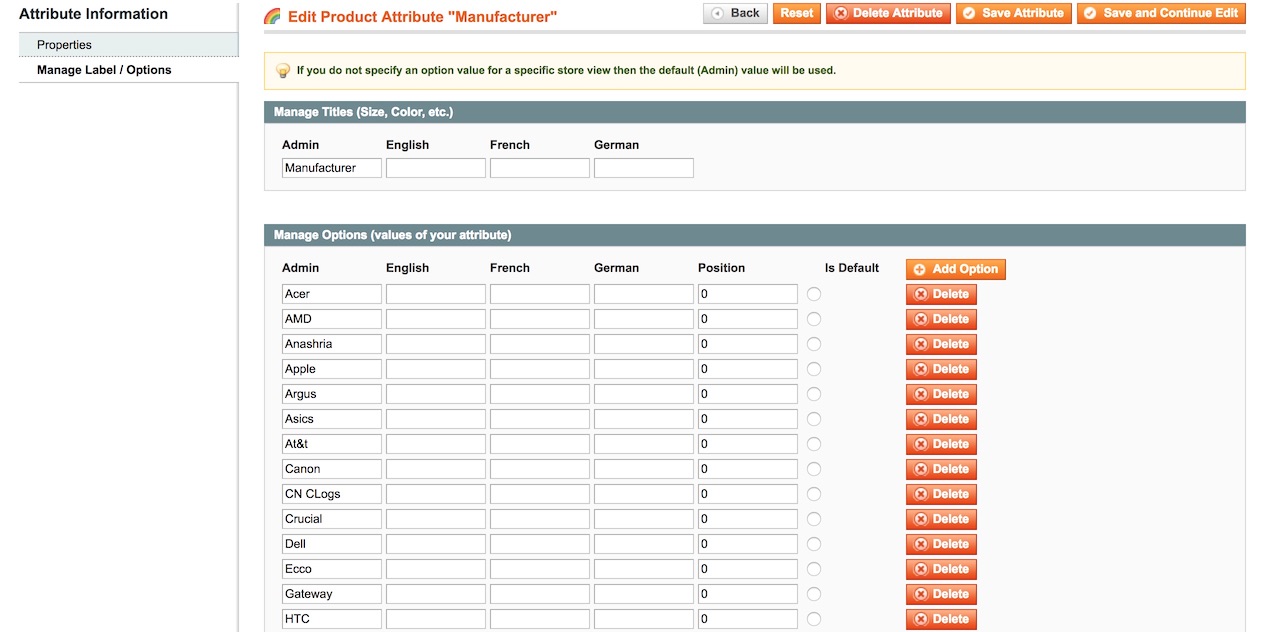Image resolution: width=1261 pixels, height=632 pixels.
Task: Set Ecco as default option
Action: 814,569
